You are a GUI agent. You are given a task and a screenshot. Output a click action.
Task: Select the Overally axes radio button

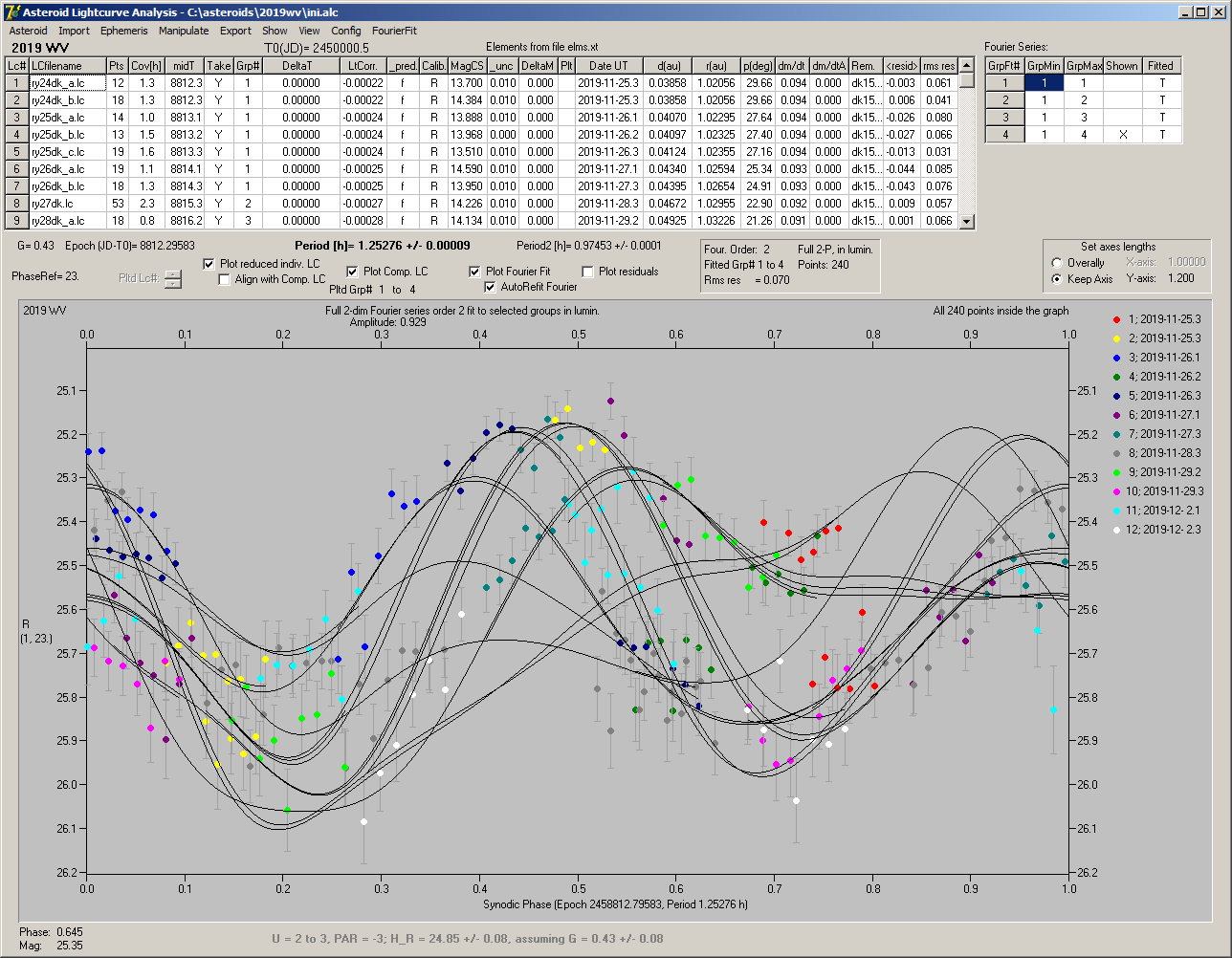point(1057,263)
